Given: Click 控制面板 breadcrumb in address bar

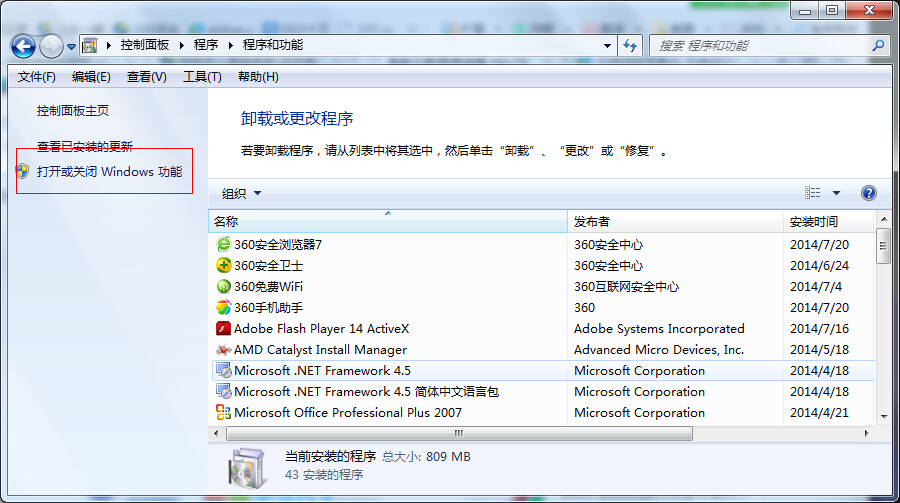Looking at the screenshot, I should (145, 45).
